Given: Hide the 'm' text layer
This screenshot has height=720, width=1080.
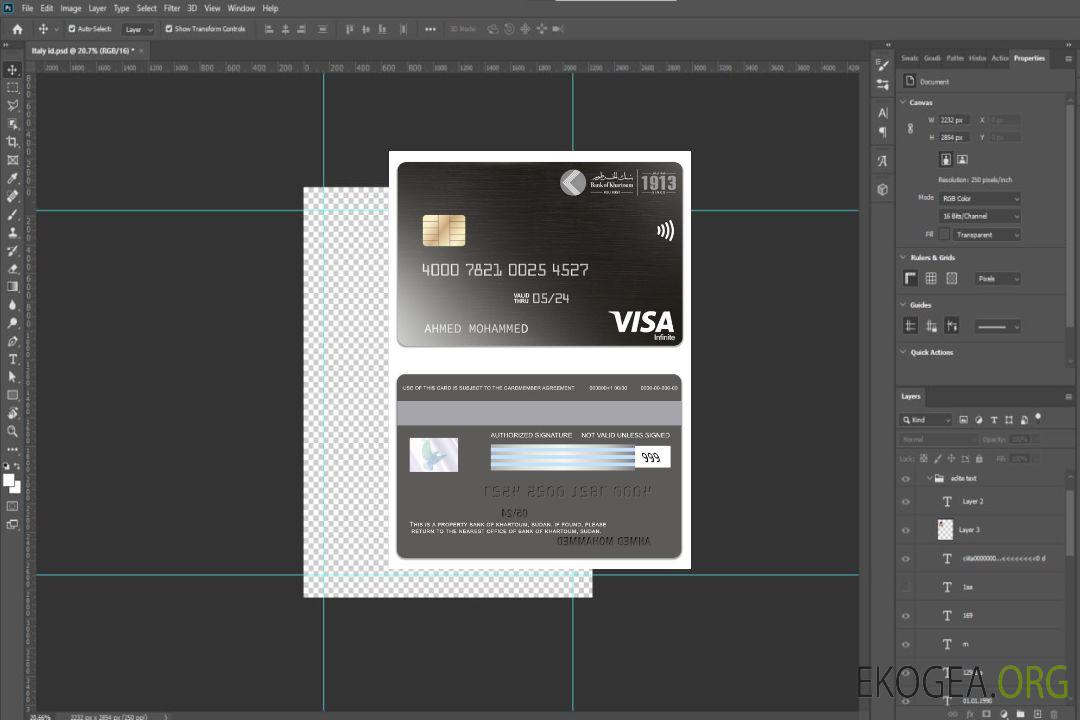Looking at the screenshot, I should coord(906,645).
